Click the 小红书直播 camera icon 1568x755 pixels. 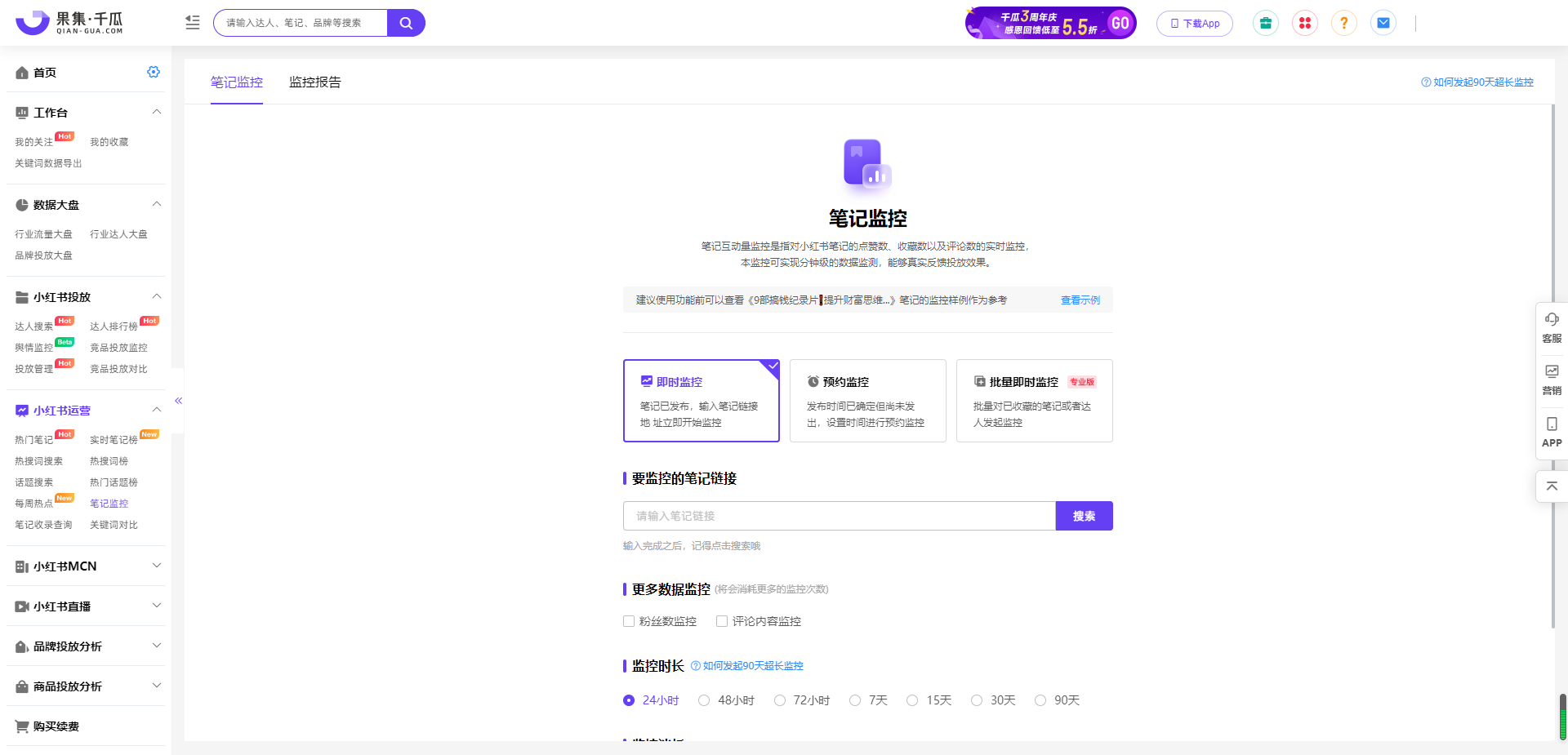(x=22, y=606)
